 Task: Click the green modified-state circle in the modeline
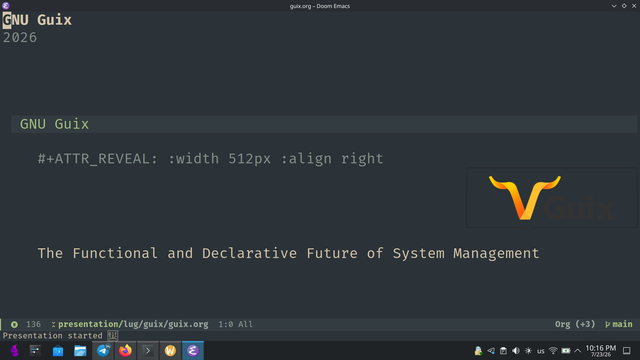click(14, 324)
